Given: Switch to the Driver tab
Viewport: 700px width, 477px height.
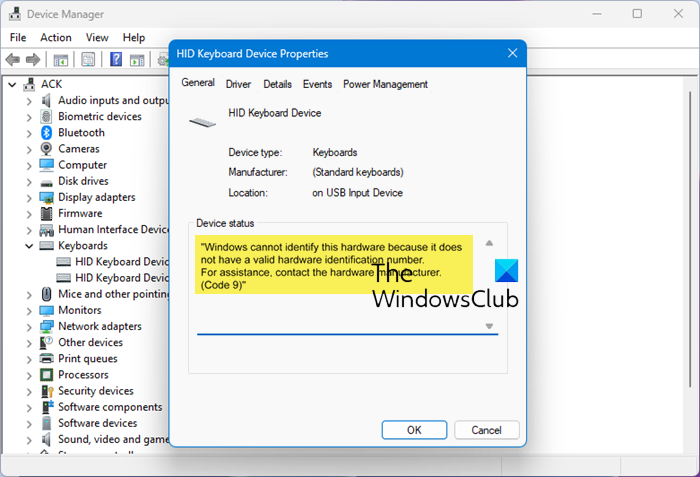Looking at the screenshot, I should pyautogui.click(x=238, y=85).
